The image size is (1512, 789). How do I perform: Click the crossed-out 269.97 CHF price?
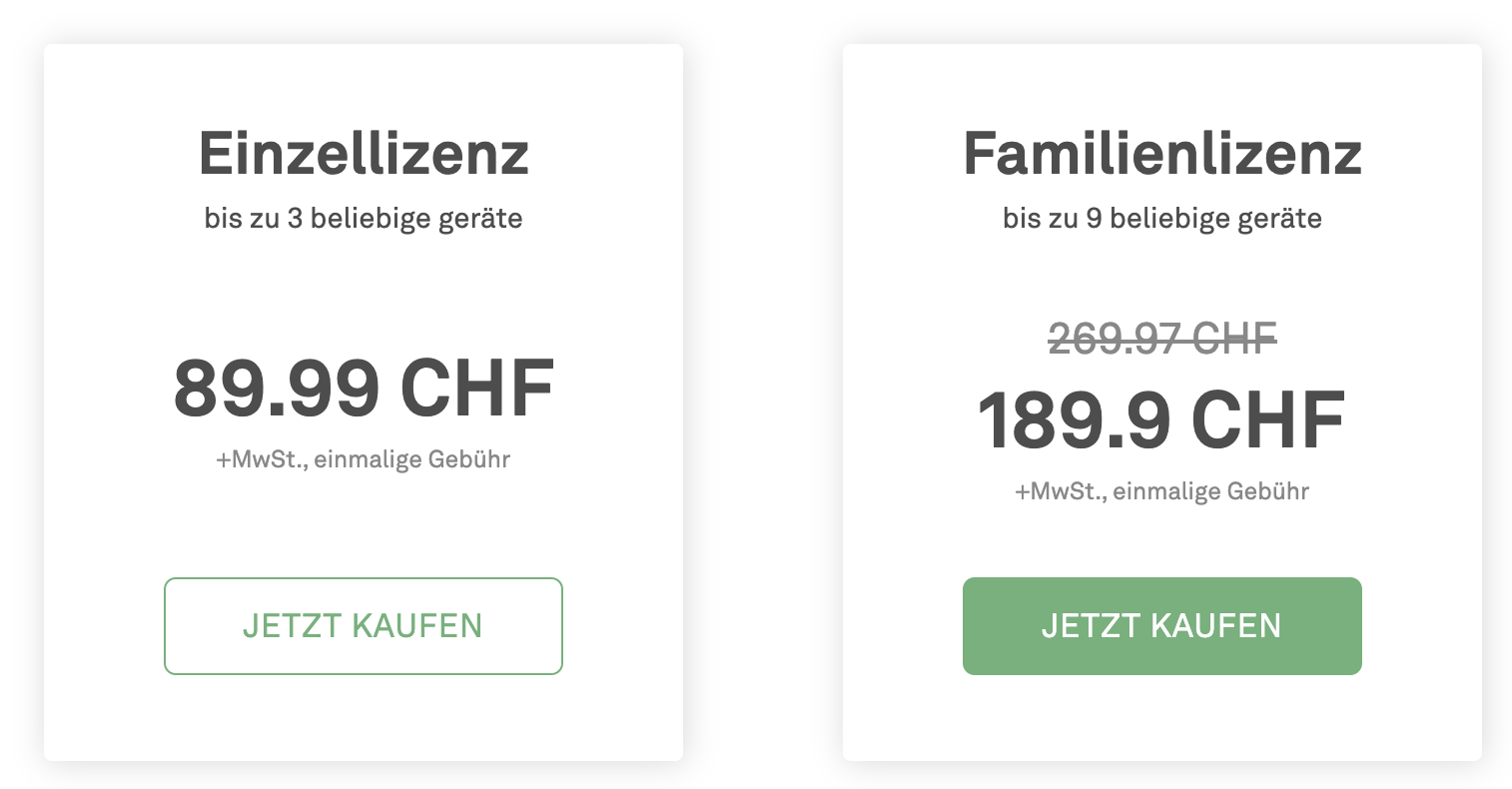pyautogui.click(x=1161, y=339)
